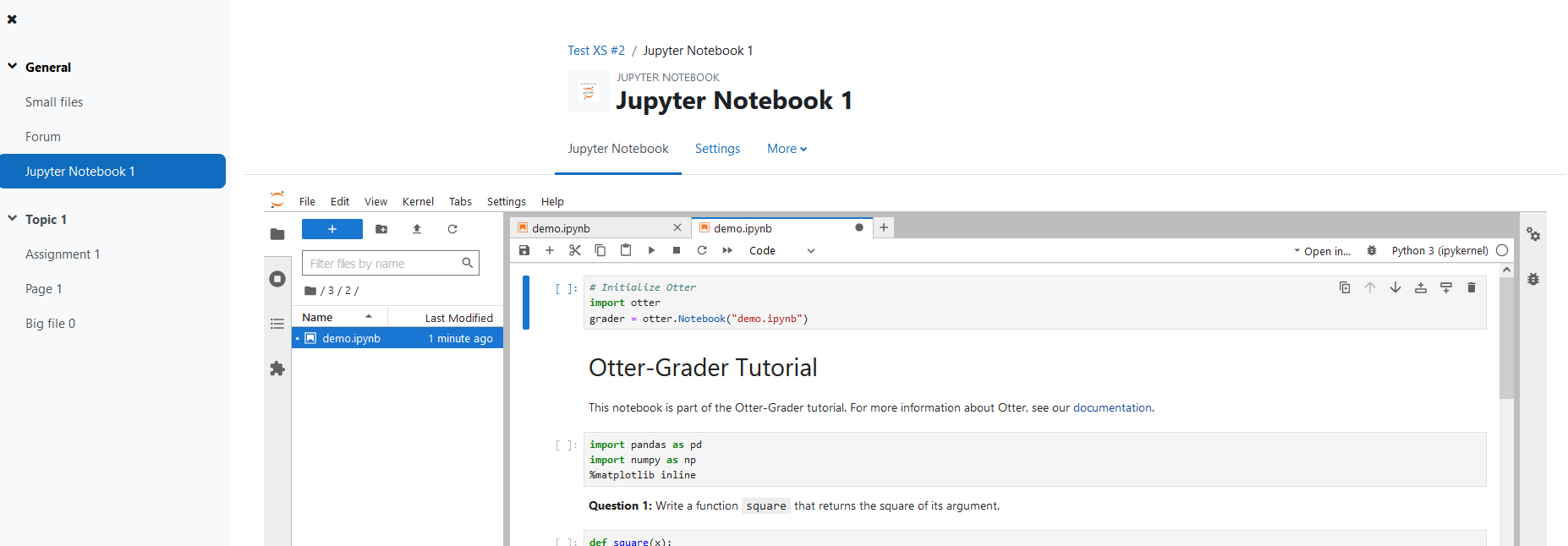Click the root folder breadcrumb icon
This screenshot has width=1568, height=546.
tap(310, 291)
